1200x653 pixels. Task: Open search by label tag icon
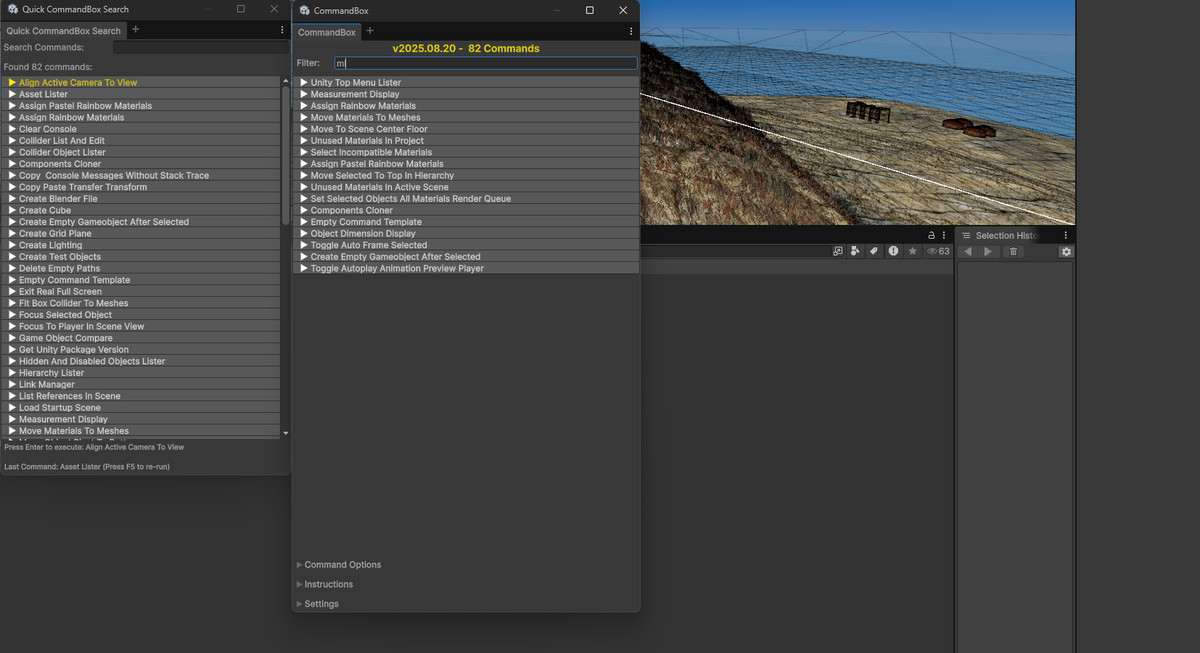(874, 251)
